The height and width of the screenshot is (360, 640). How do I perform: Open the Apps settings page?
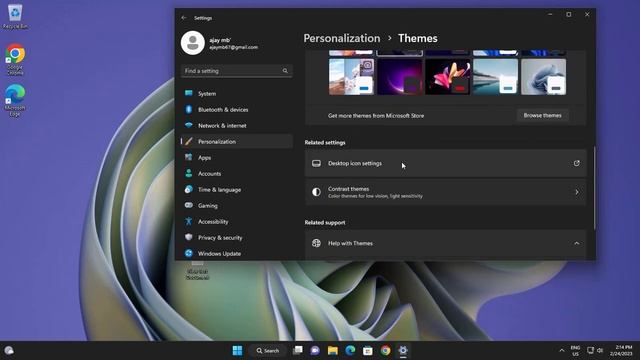tap(236, 158)
